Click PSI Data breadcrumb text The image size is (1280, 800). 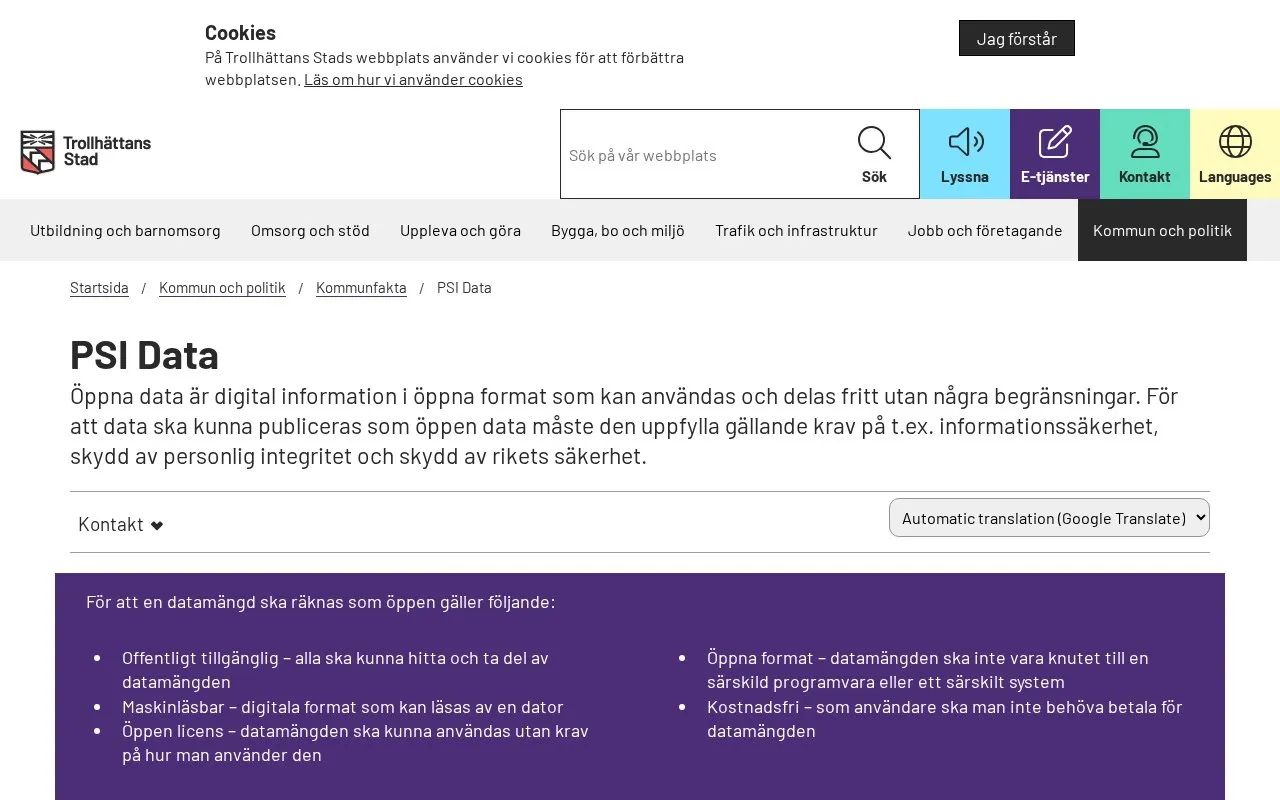click(x=464, y=288)
